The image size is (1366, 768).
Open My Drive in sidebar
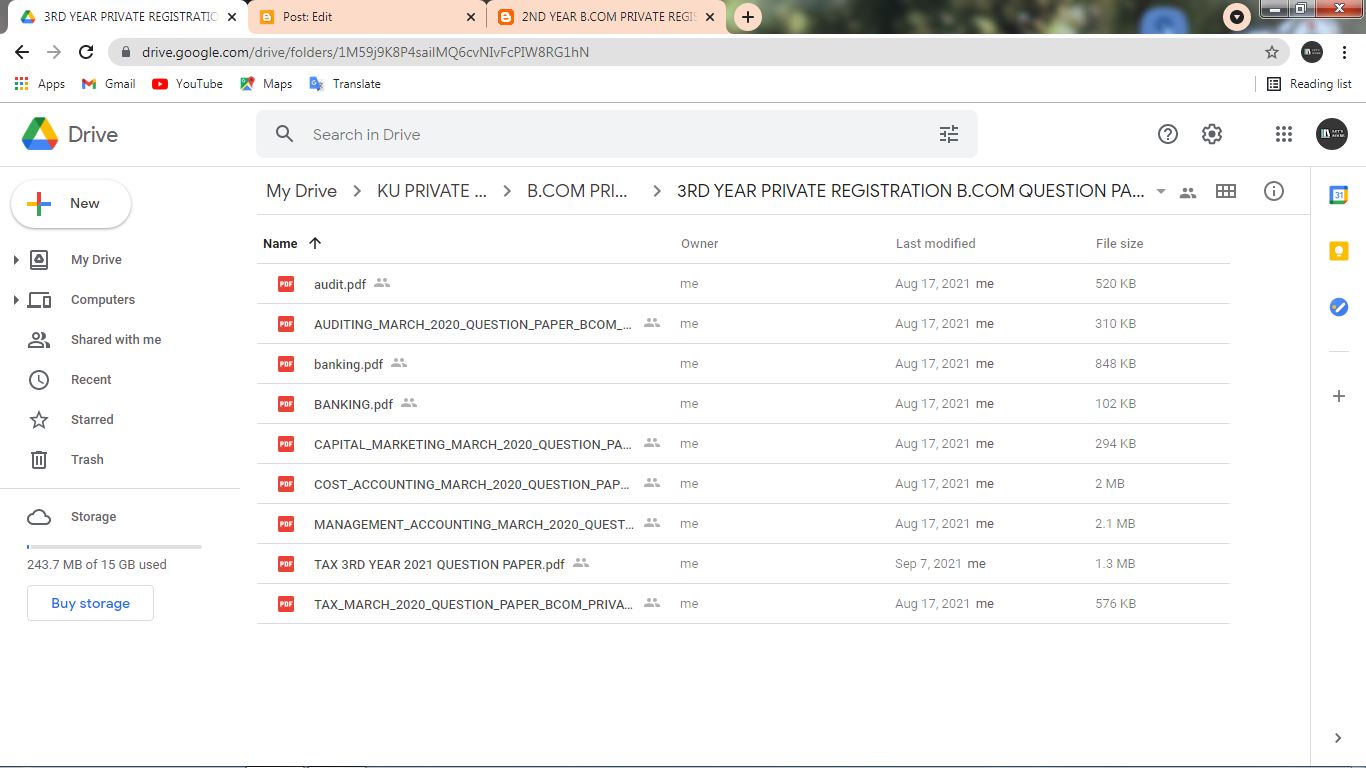pyautogui.click(x=96, y=260)
